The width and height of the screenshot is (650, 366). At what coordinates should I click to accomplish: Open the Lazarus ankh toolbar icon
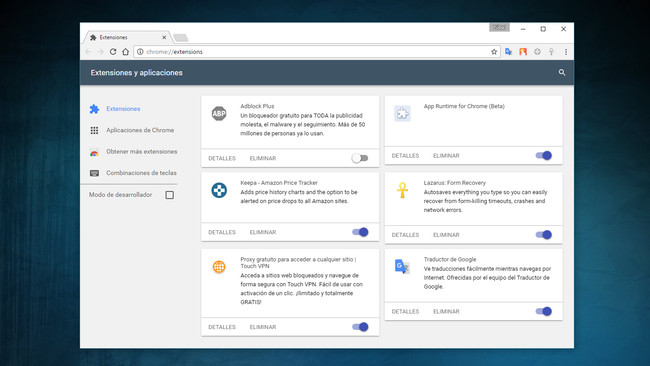[551, 52]
